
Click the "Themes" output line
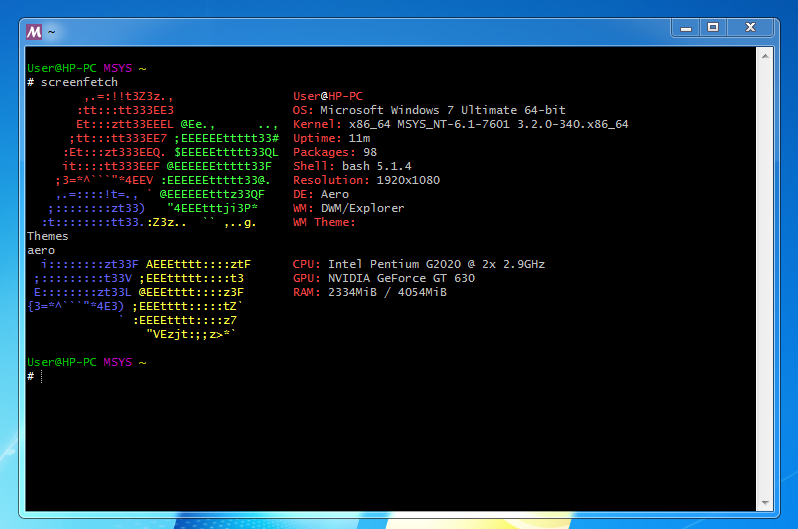[x=48, y=236]
